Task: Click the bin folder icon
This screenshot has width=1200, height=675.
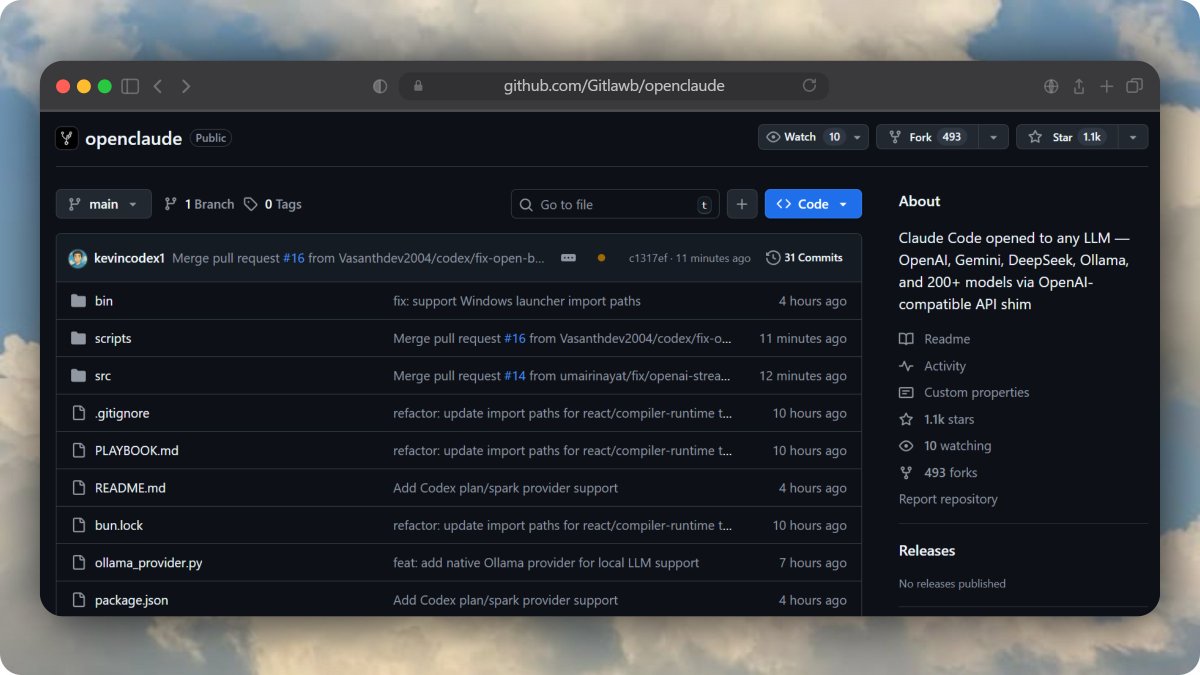Action: [x=79, y=301]
